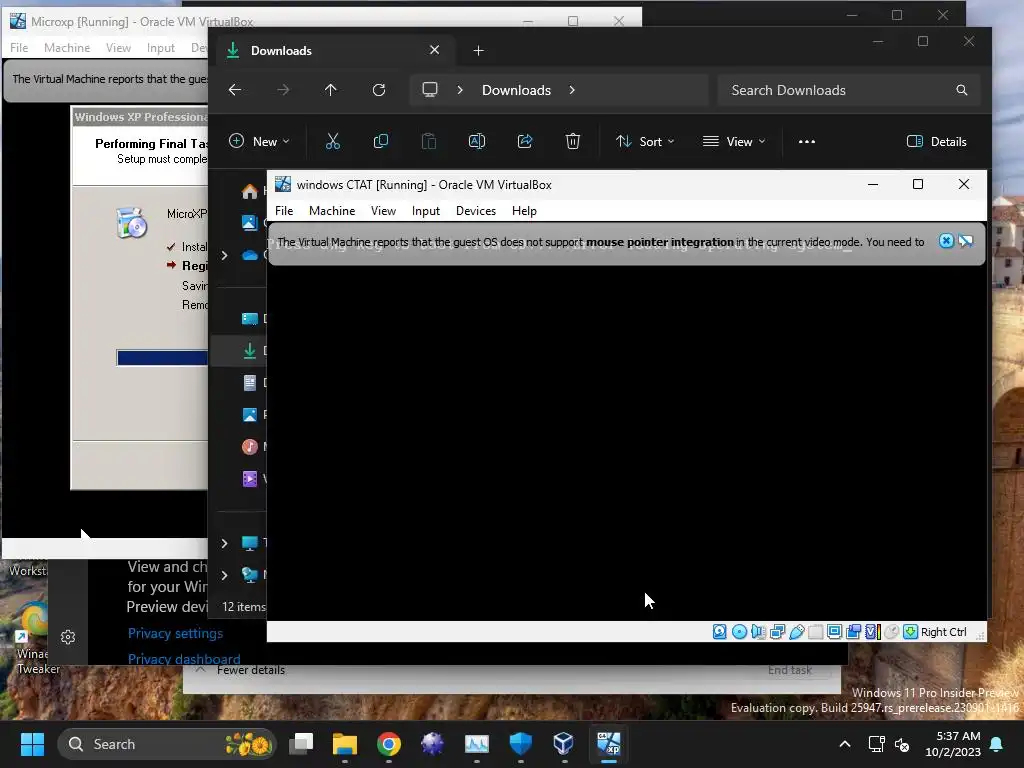The image size is (1024, 768).
Task: Click Refresh icon in Downloads window
Action: [x=379, y=90]
